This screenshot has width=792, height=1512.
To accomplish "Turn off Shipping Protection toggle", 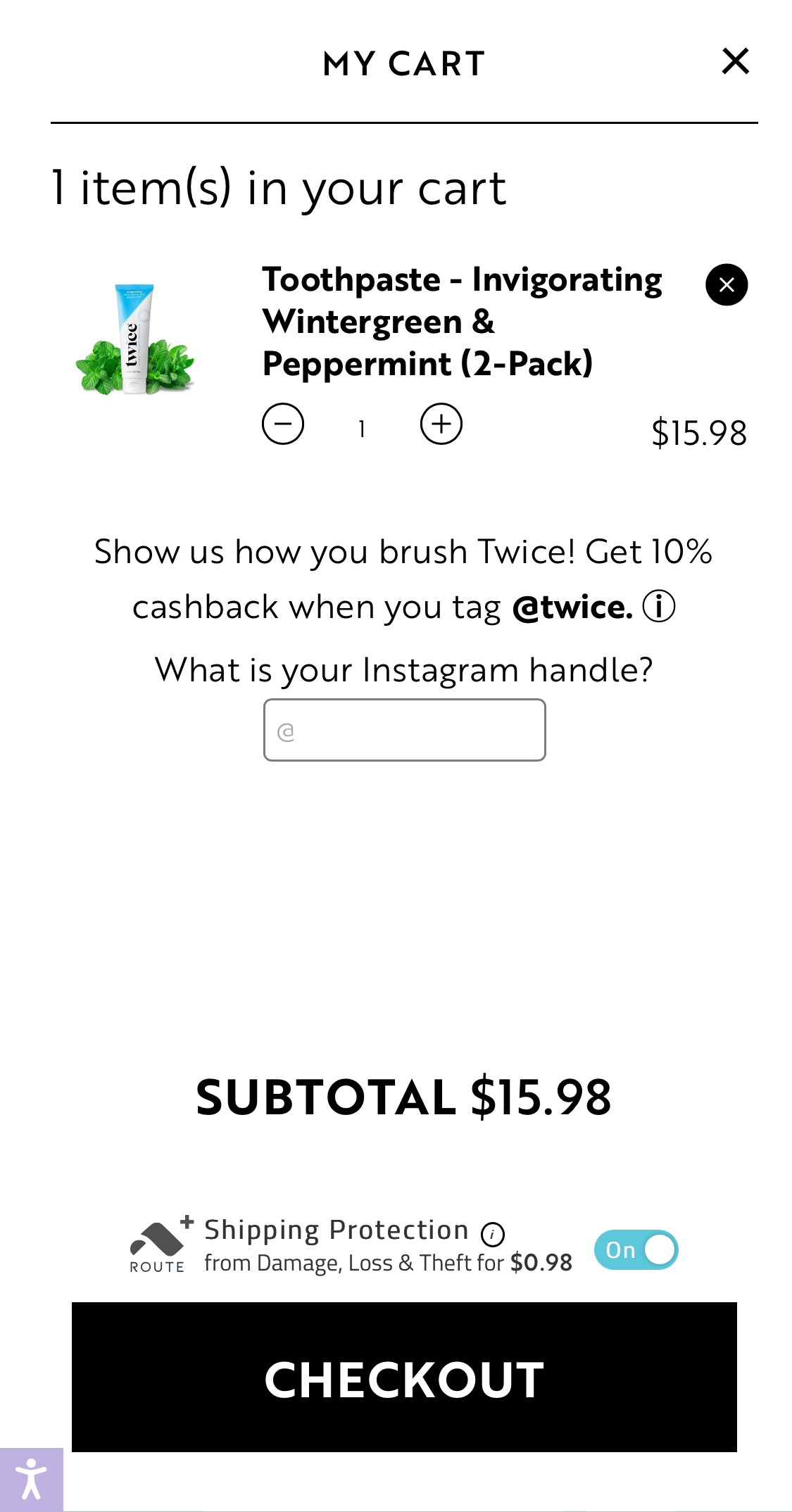I will coord(636,1250).
